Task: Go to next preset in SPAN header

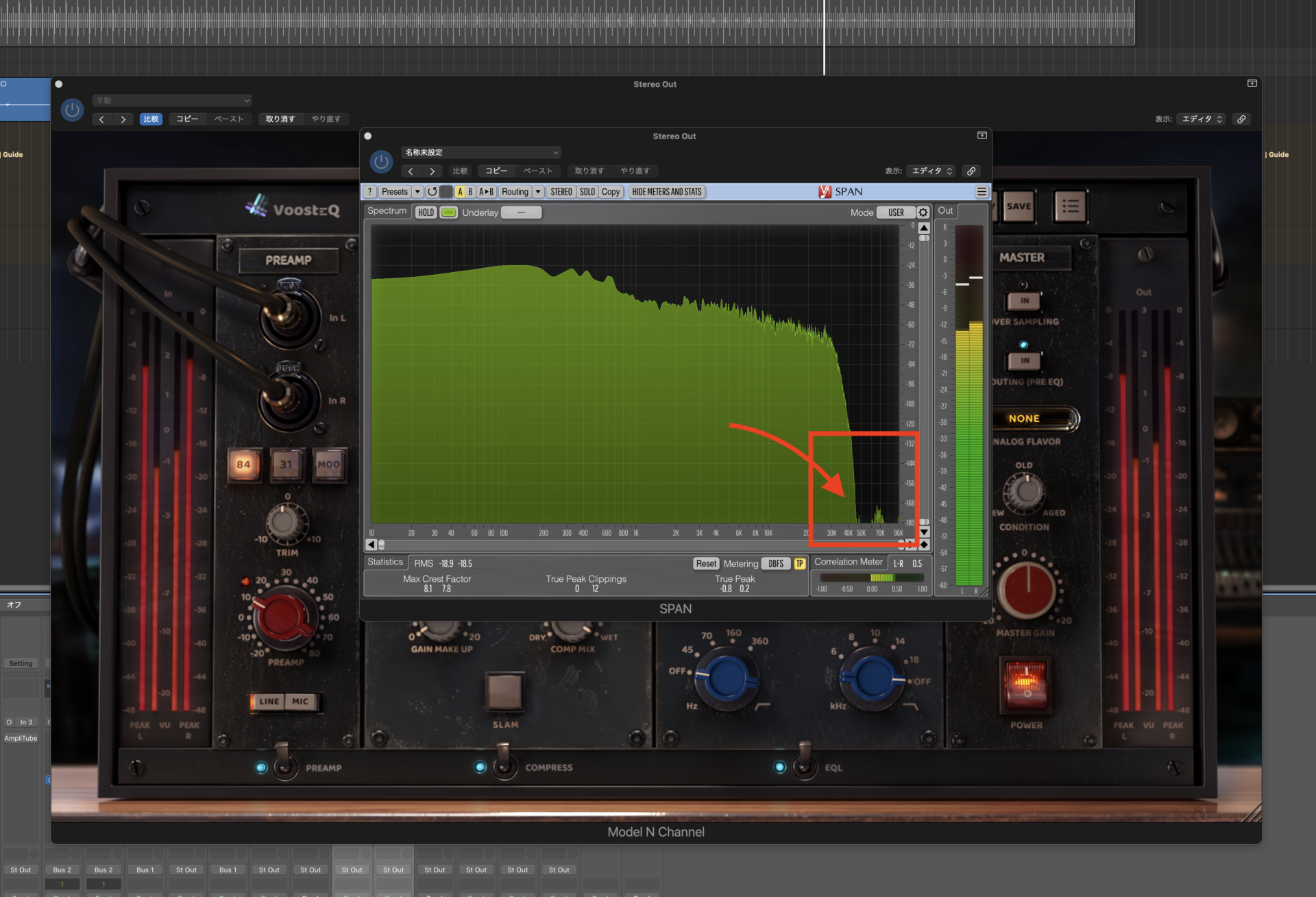Action: click(432, 171)
